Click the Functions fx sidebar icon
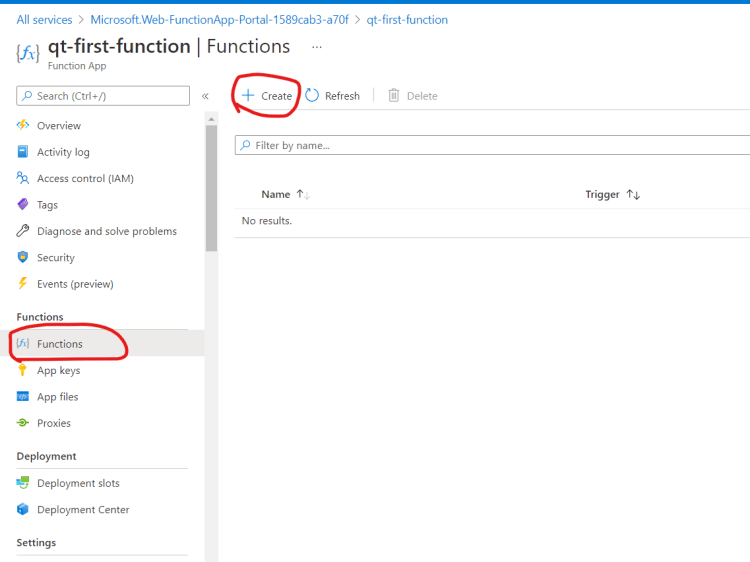The height and width of the screenshot is (562, 750). pos(22,343)
